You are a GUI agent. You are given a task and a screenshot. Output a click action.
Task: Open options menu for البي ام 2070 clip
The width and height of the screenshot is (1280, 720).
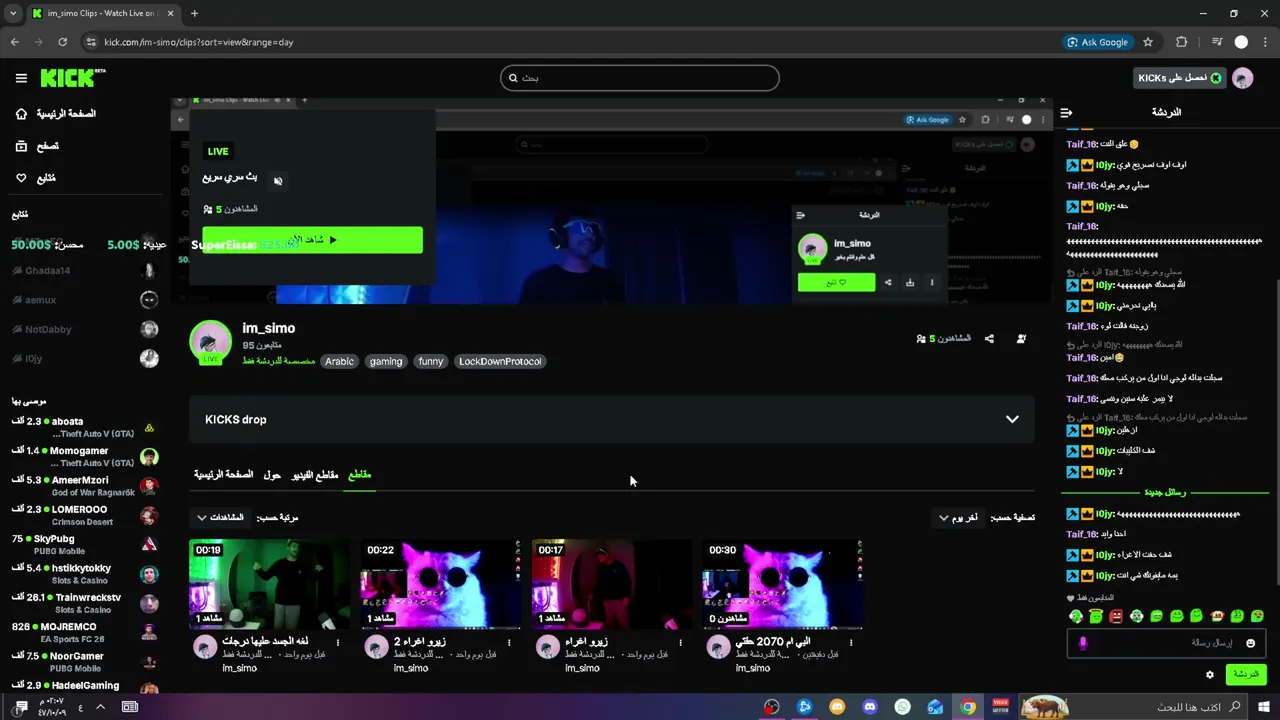coord(851,642)
